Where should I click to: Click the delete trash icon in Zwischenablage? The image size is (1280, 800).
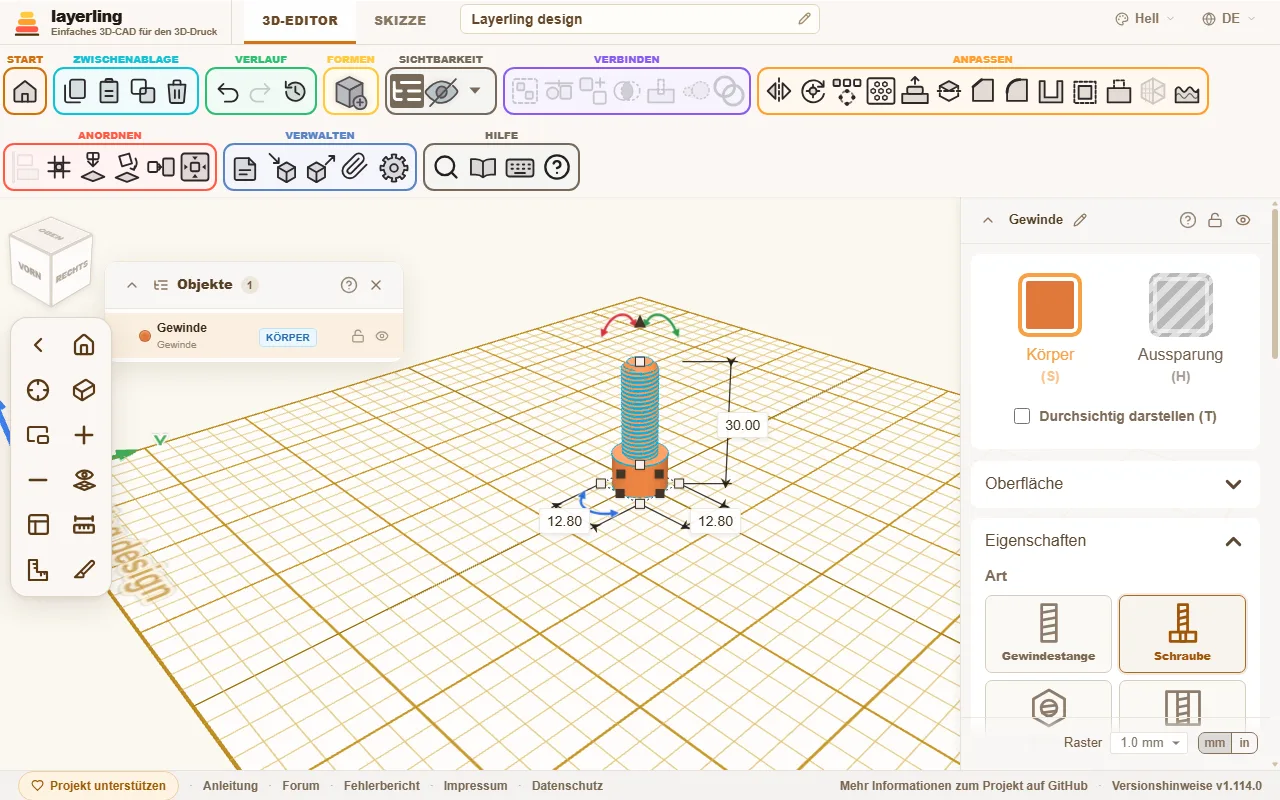[177, 91]
